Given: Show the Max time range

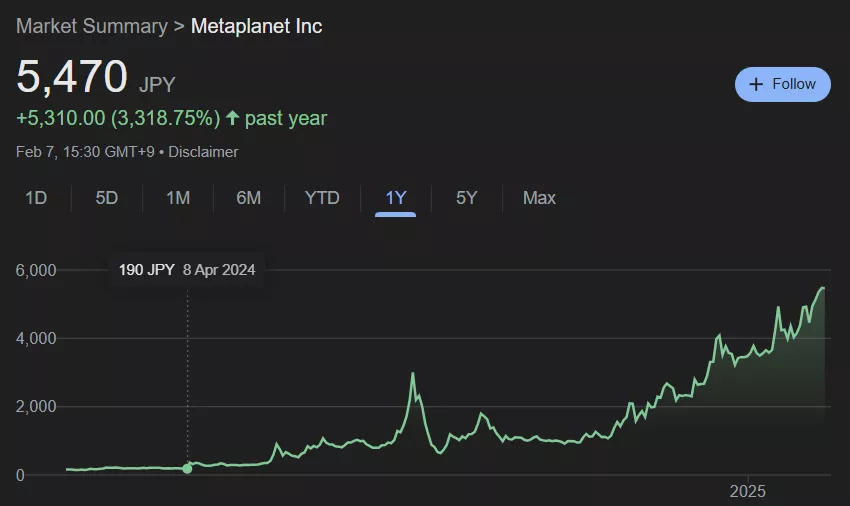Looking at the screenshot, I should [539, 198].
